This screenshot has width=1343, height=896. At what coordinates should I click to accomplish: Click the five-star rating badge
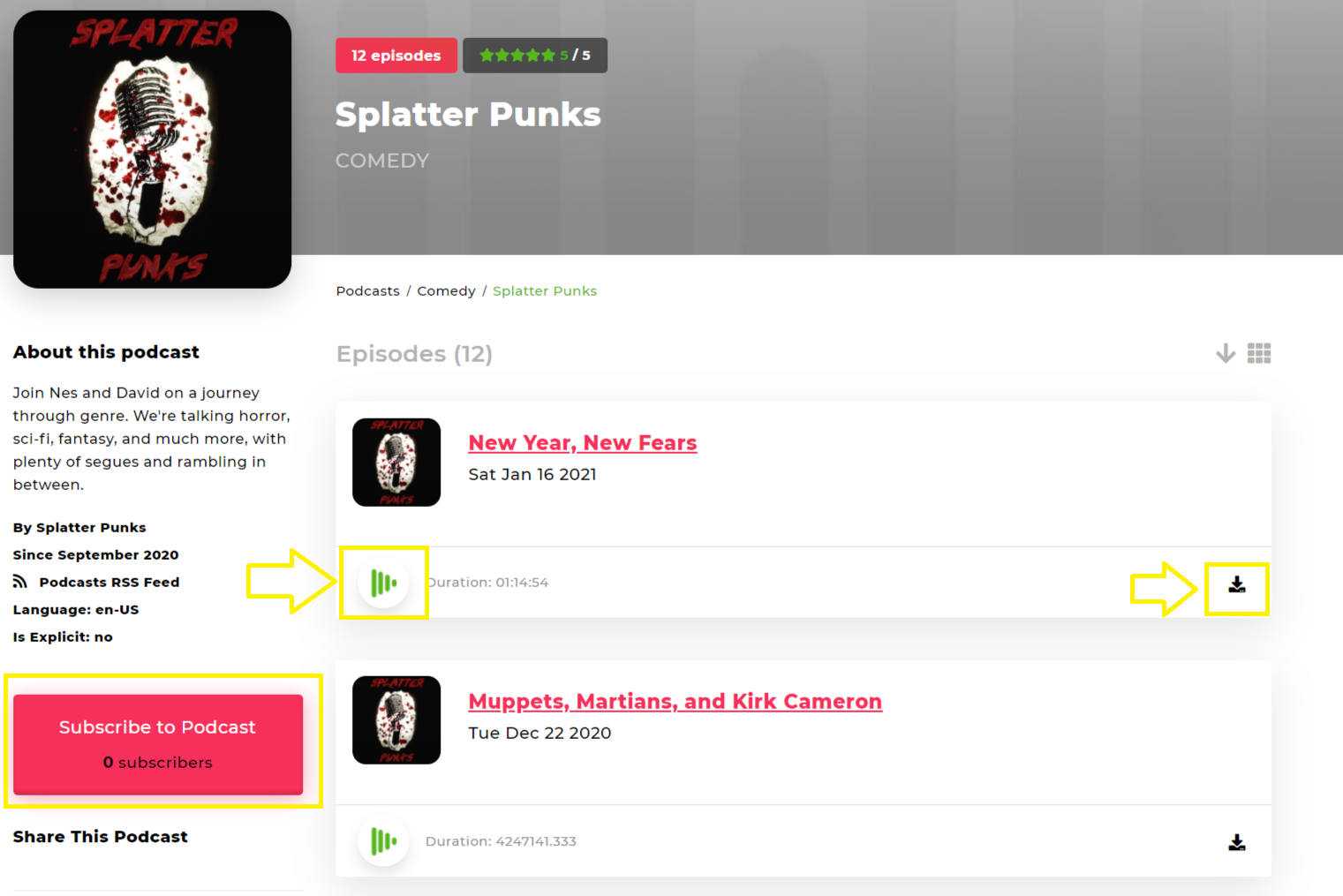(535, 56)
